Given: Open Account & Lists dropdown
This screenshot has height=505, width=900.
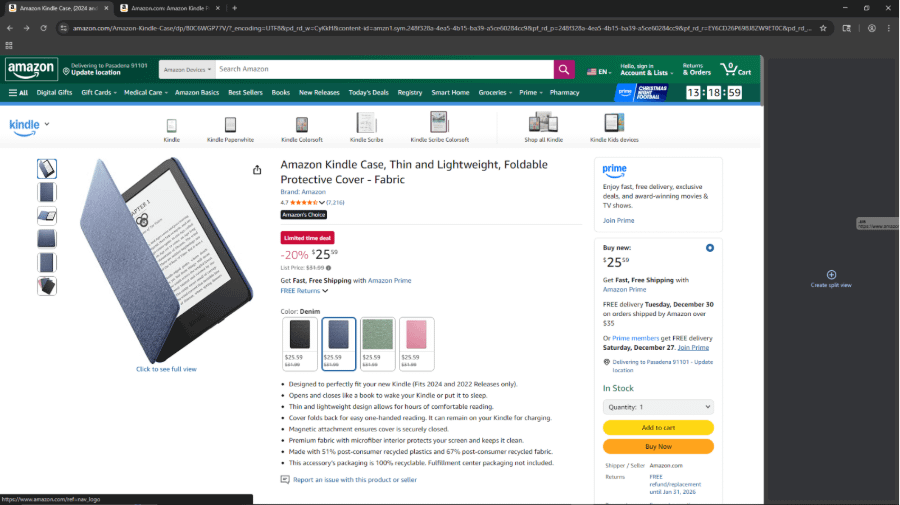Looking at the screenshot, I should [646, 69].
